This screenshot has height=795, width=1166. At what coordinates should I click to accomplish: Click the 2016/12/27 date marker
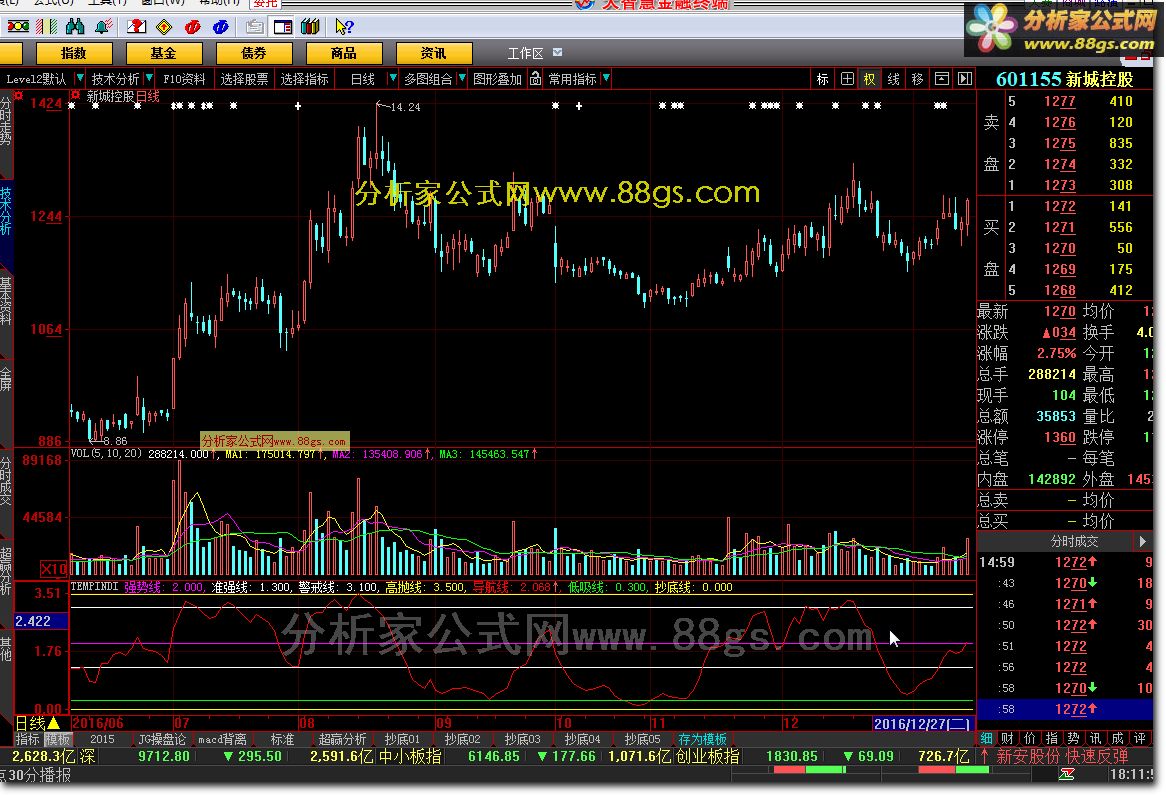(922, 723)
